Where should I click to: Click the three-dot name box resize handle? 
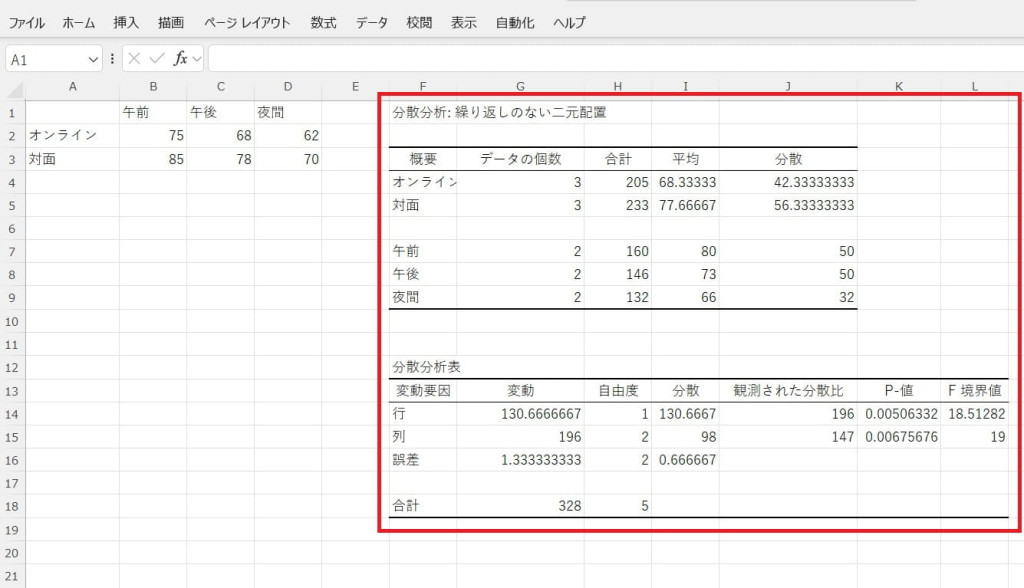point(112,59)
